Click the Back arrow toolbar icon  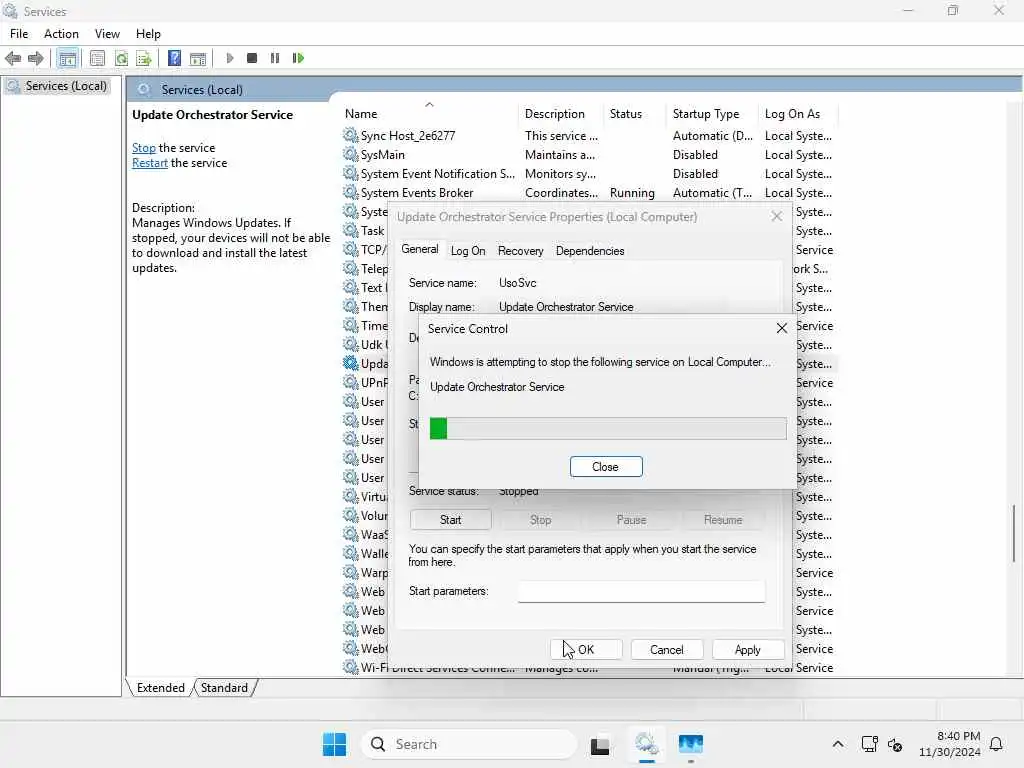[x=12, y=58]
